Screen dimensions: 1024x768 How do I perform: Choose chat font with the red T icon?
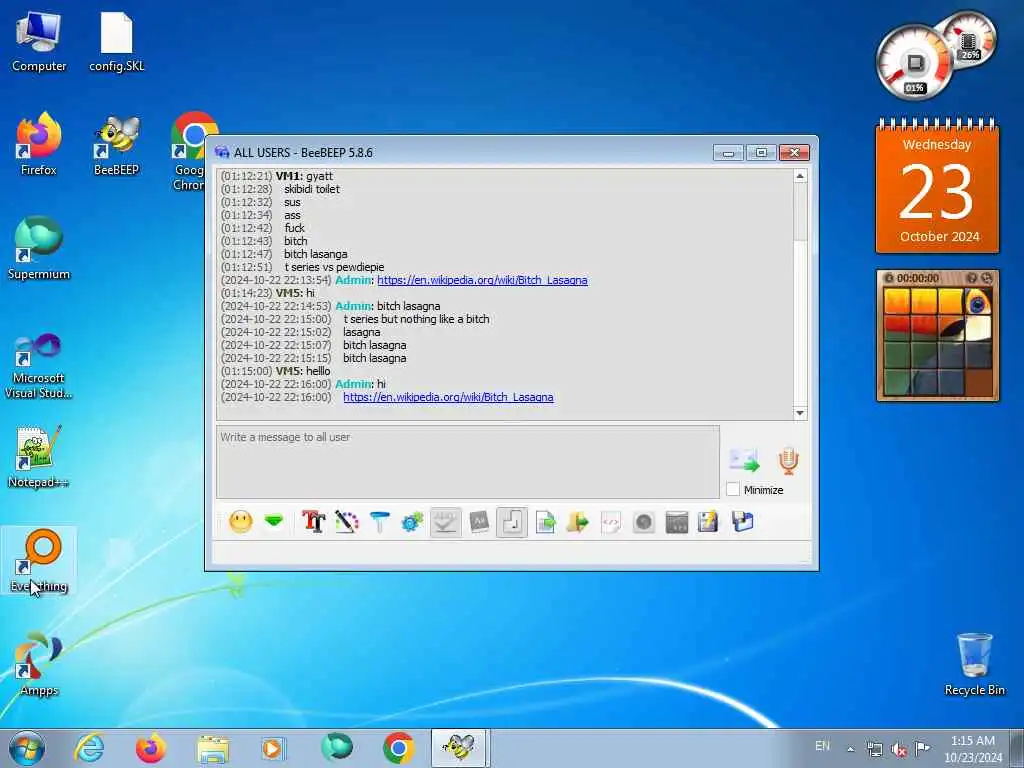[x=313, y=522]
